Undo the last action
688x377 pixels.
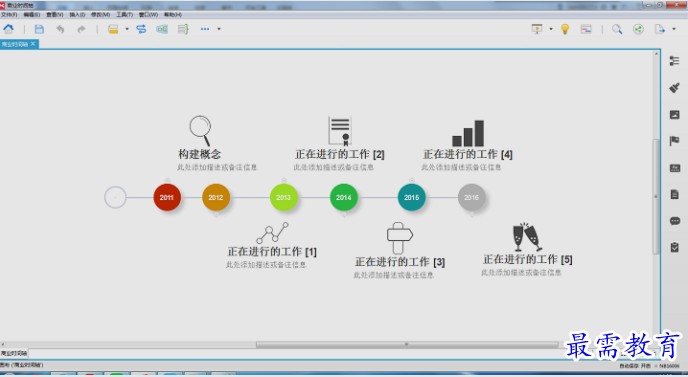(60, 29)
